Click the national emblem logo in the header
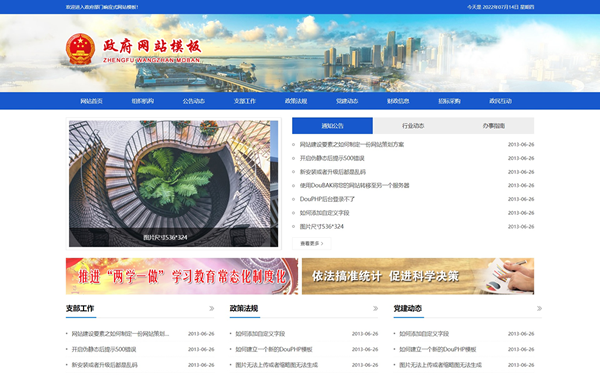Image resolution: width=600 pixels, height=375 pixels. point(80,49)
